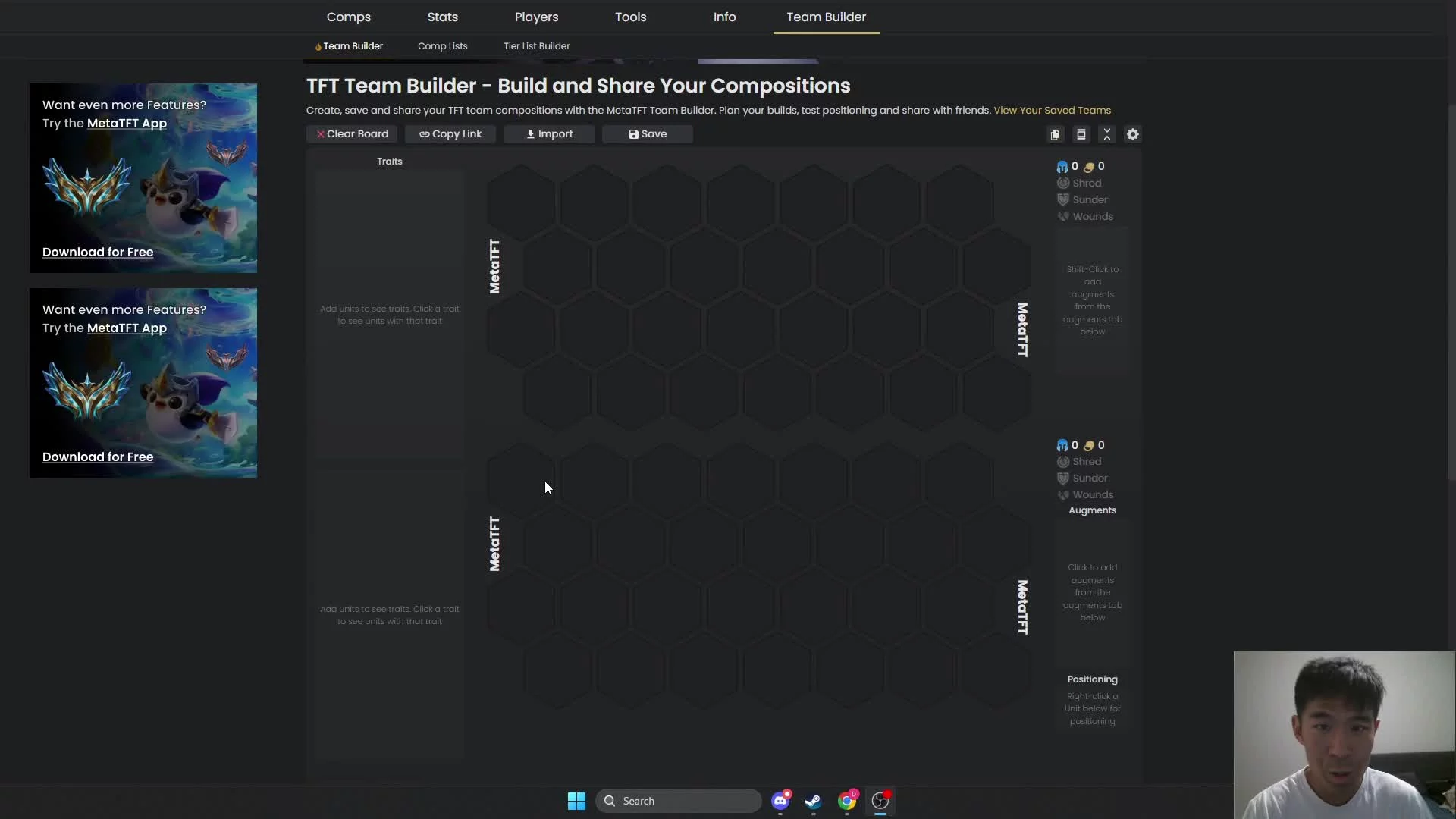This screenshot has width=1456, height=819.
Task: Click the Windows Start icon
Action: (x=576, y=801)
